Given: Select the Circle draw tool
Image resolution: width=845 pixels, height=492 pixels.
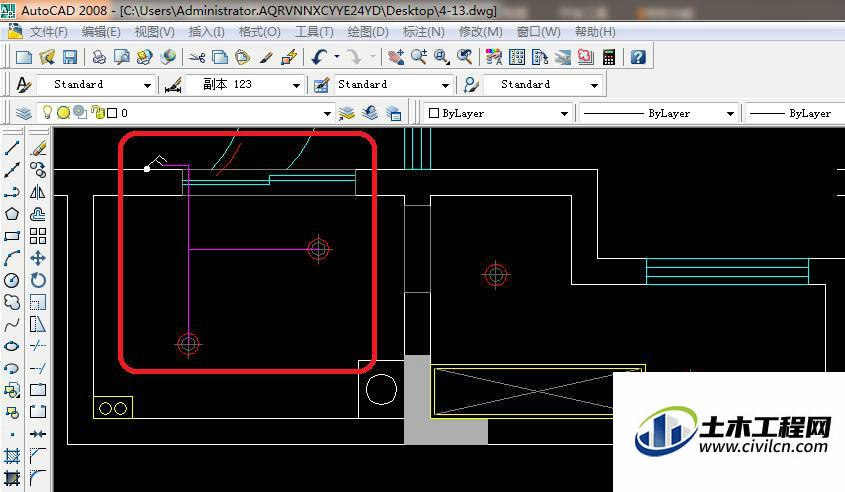Looking at the screenshot, I should coord(12,280).
